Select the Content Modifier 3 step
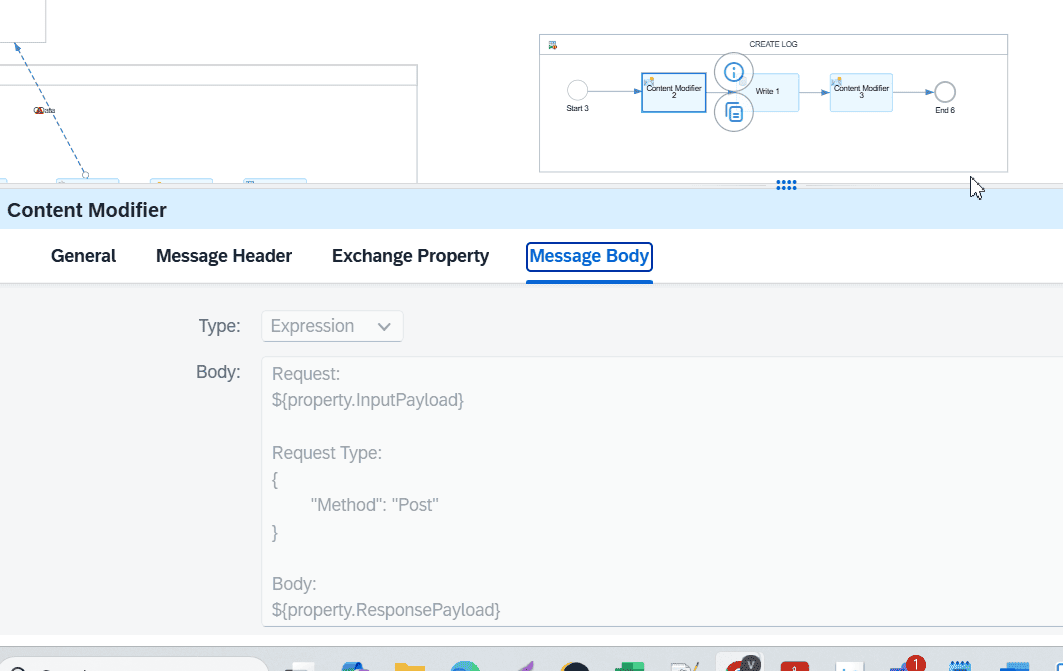The width and height of the screenshot is (1063, 671). click(861, 92)
